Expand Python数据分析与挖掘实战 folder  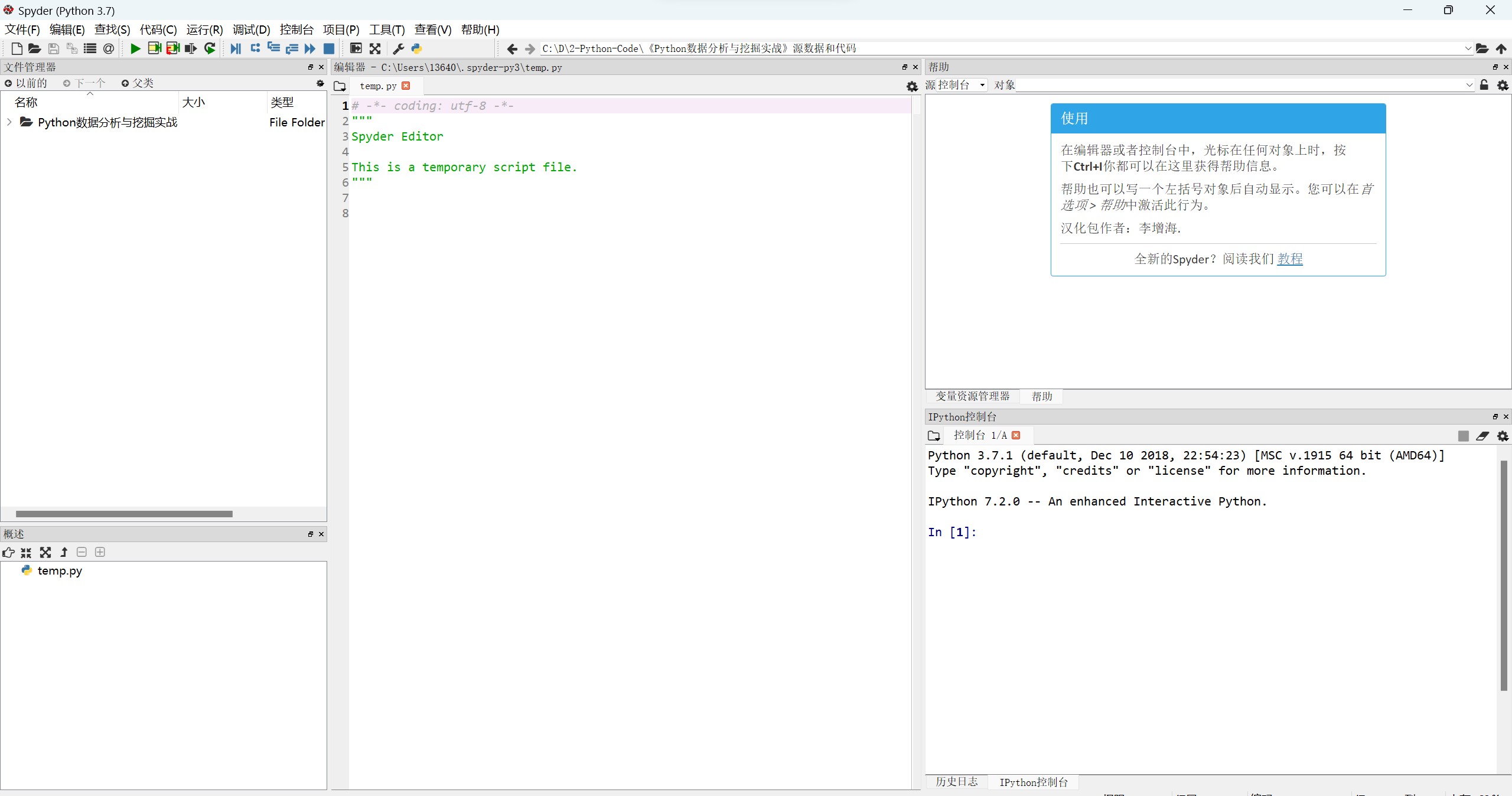pyautogui.click(x=9, y=122)
